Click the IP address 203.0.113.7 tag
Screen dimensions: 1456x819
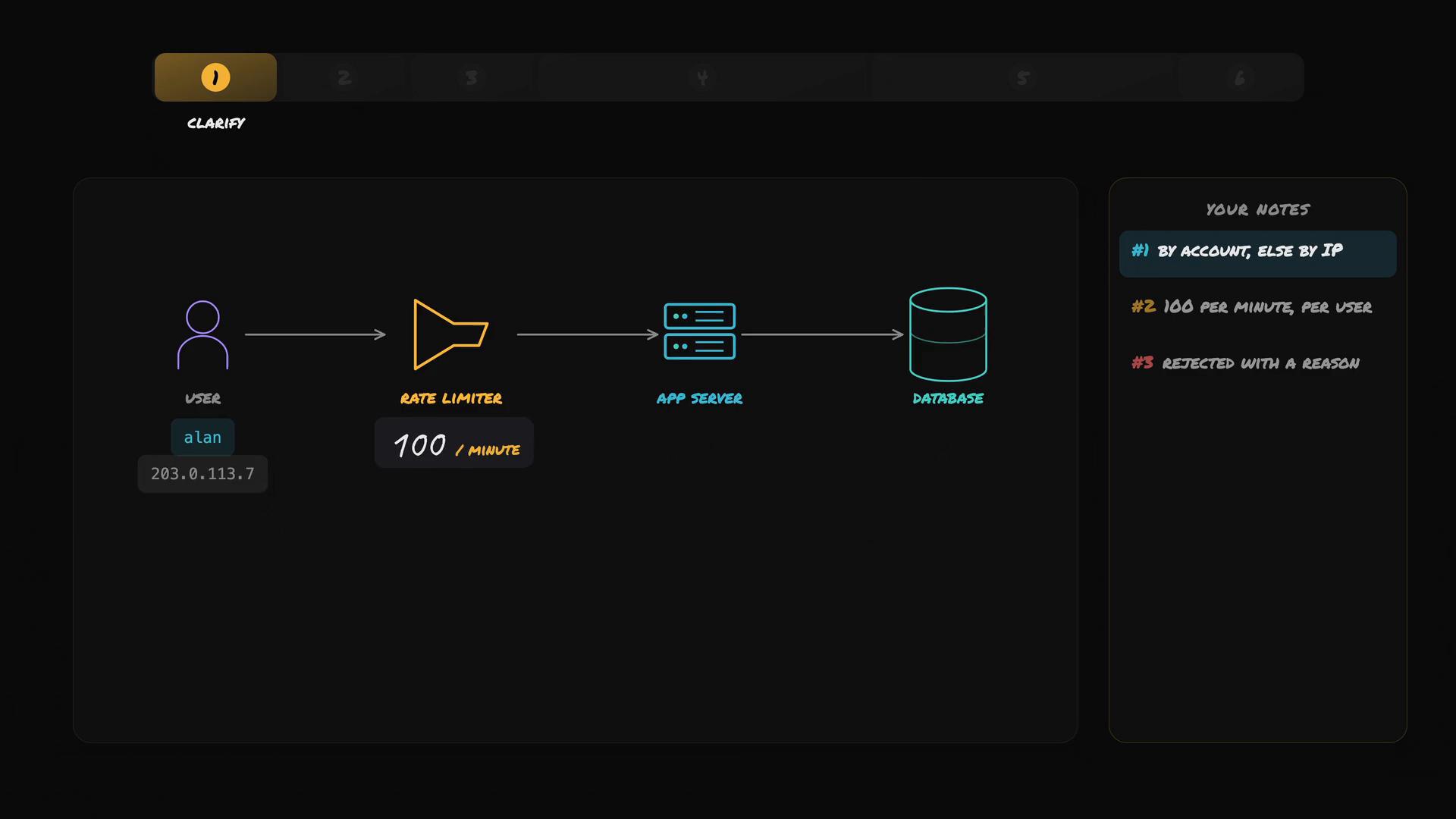(x=202, y=474)
